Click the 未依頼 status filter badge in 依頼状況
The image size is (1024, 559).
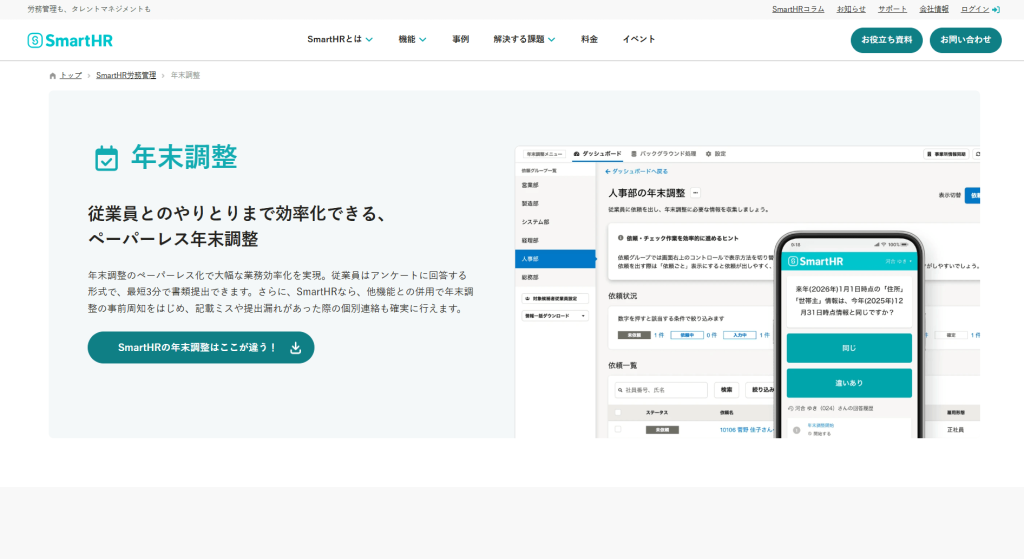(634, 336)
